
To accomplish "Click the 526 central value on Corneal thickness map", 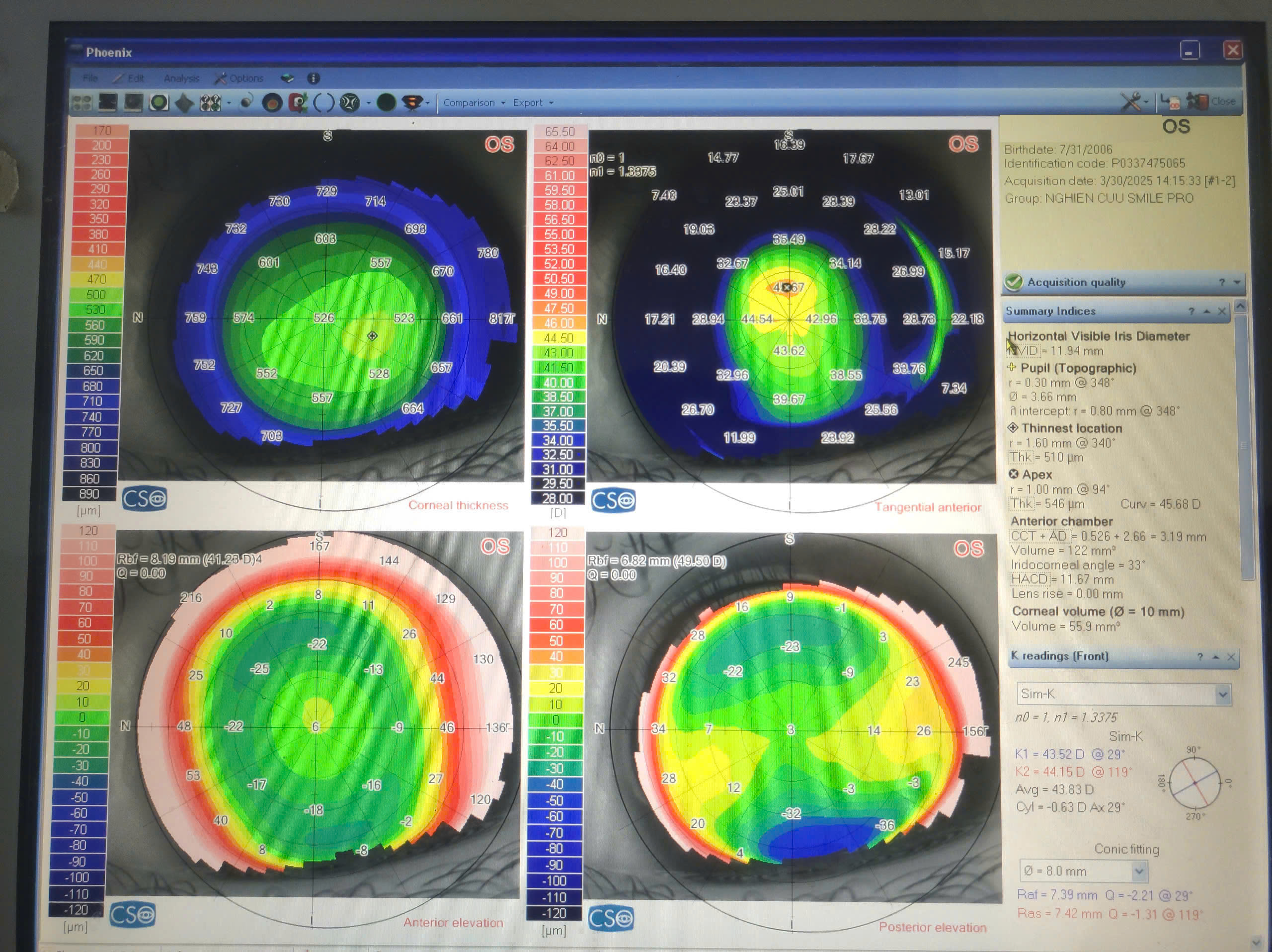I will point(324,318).
